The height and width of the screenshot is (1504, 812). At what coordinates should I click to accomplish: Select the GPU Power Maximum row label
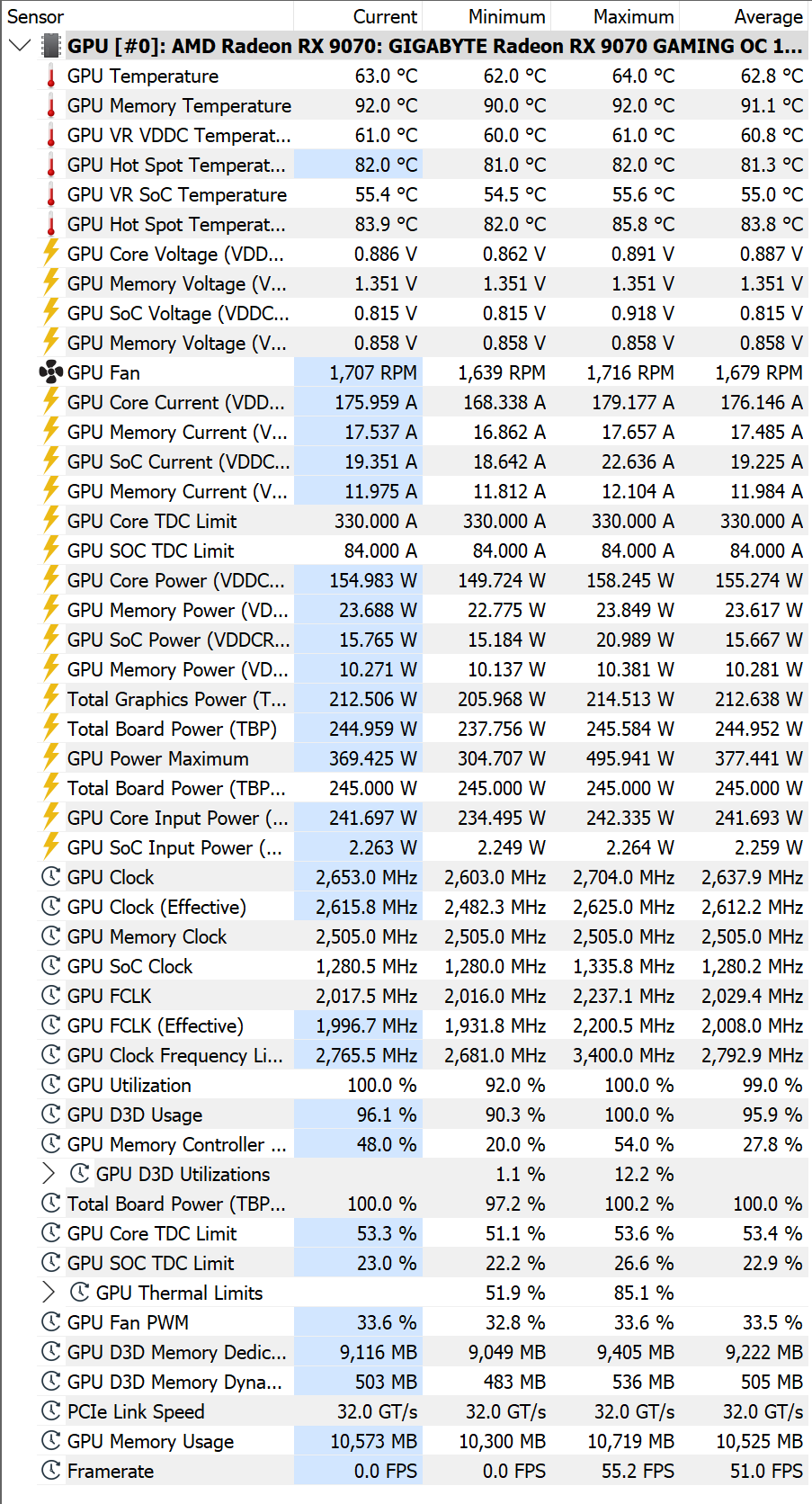pos(158,758)
